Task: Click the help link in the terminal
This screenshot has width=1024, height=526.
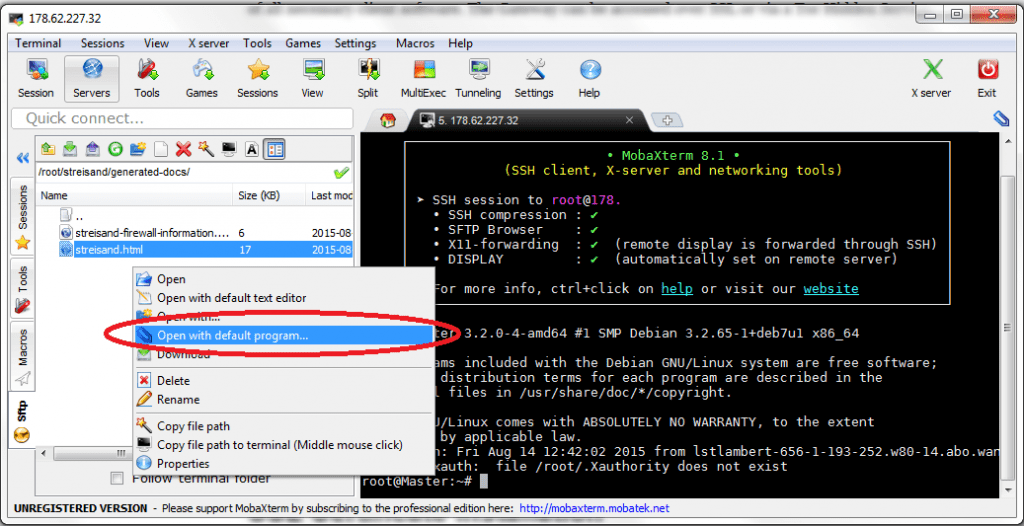Action: tap(677, 288)
